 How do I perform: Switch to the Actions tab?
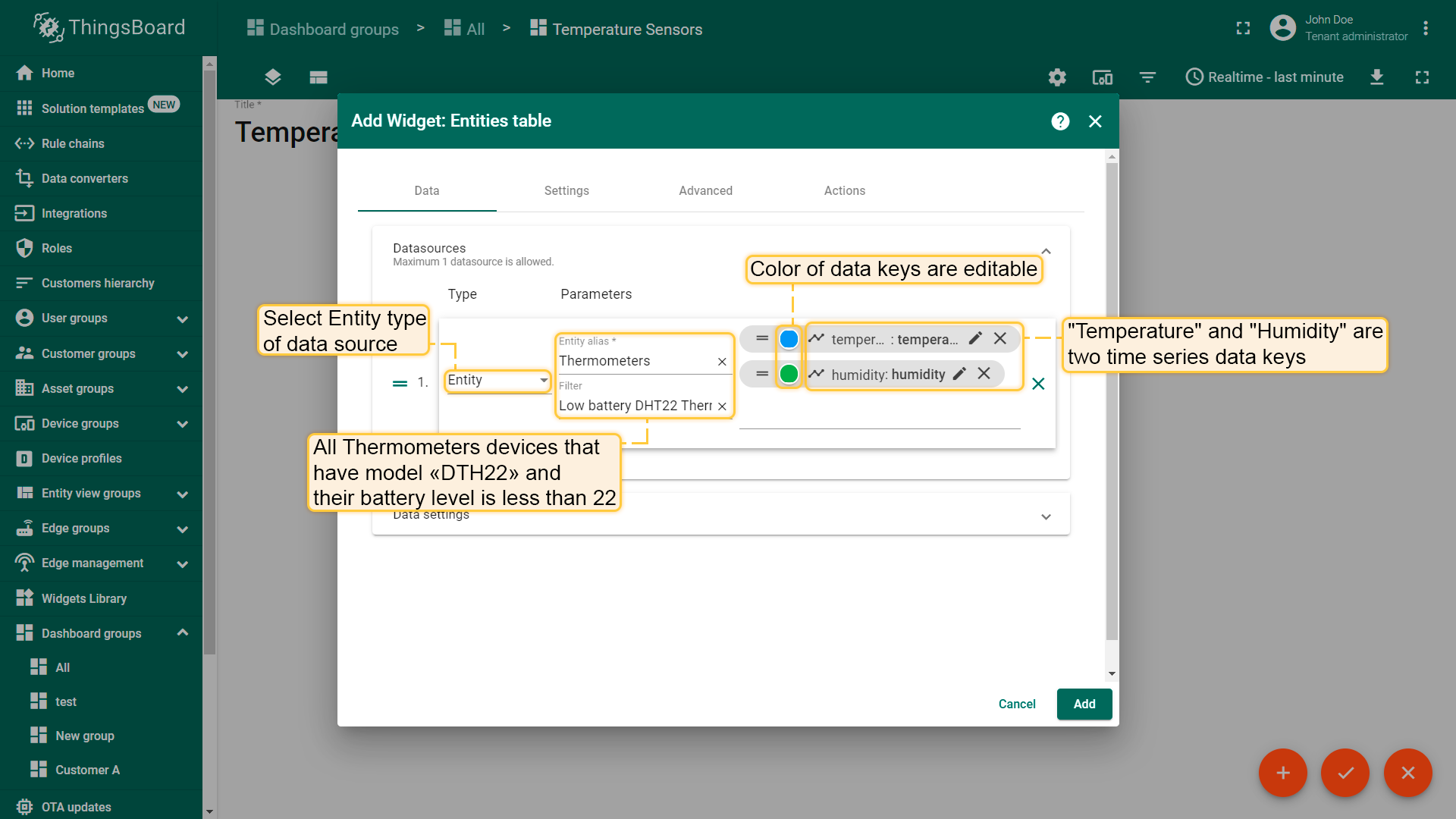[x=845, y=190]
